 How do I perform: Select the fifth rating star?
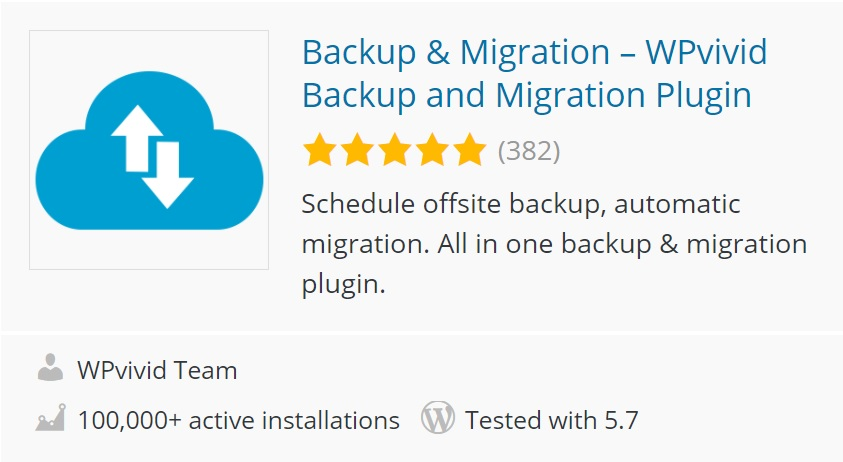tap(468, 151)
